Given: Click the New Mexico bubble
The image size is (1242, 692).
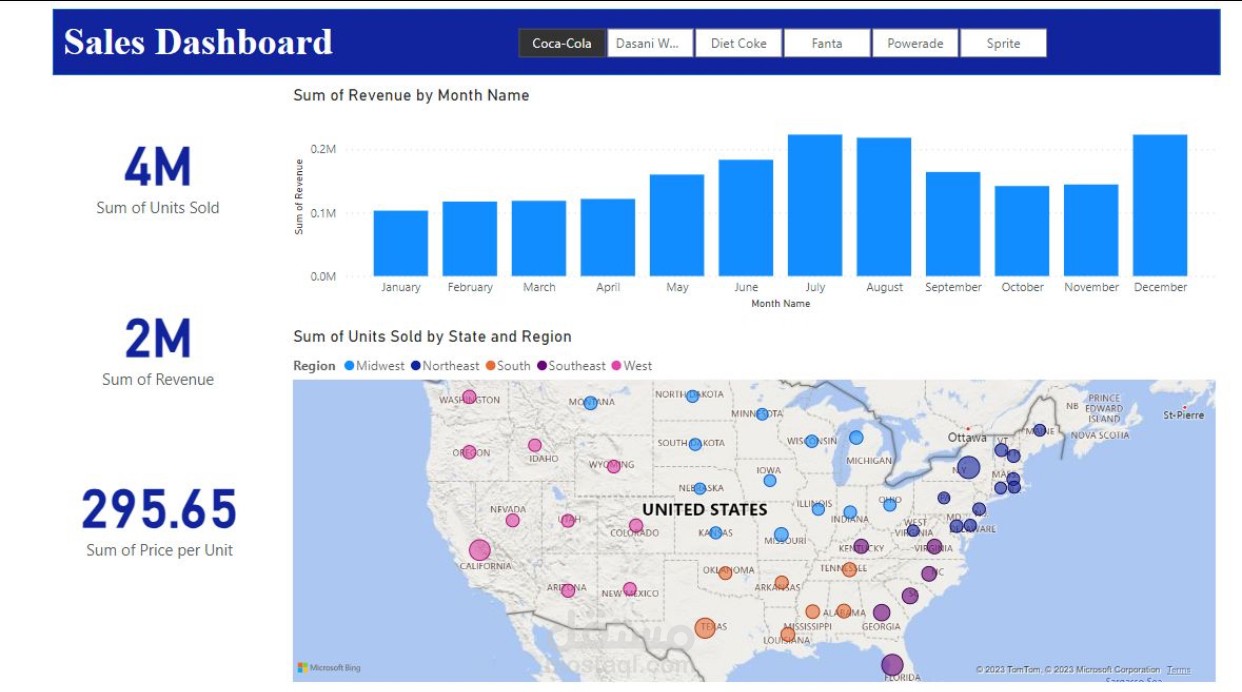Looking at the screenshot, I should [630, 589].
